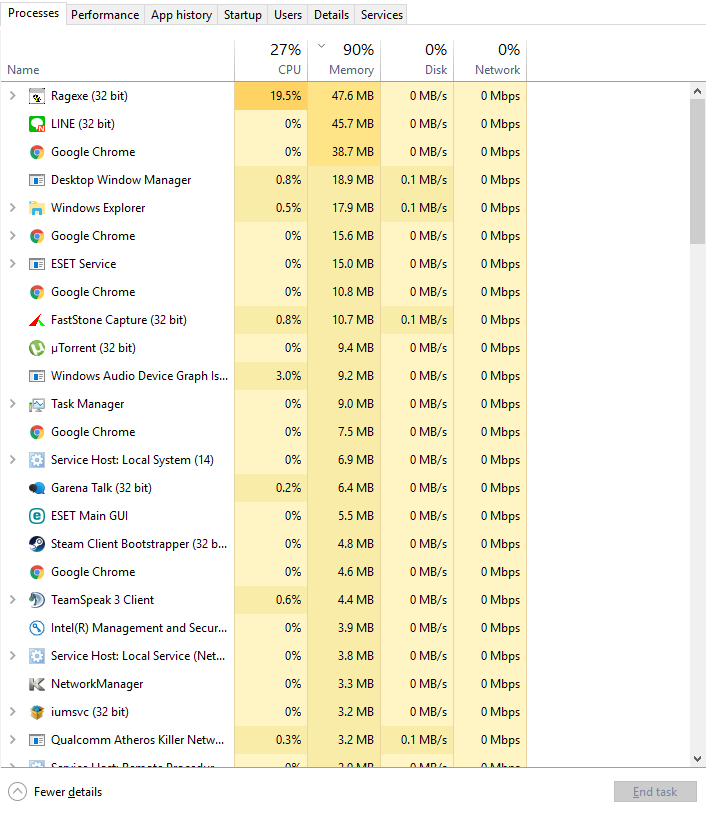Click Chrome icon using 7.5 MB
This screenshot has width=706, height=816.
[36, 432]
